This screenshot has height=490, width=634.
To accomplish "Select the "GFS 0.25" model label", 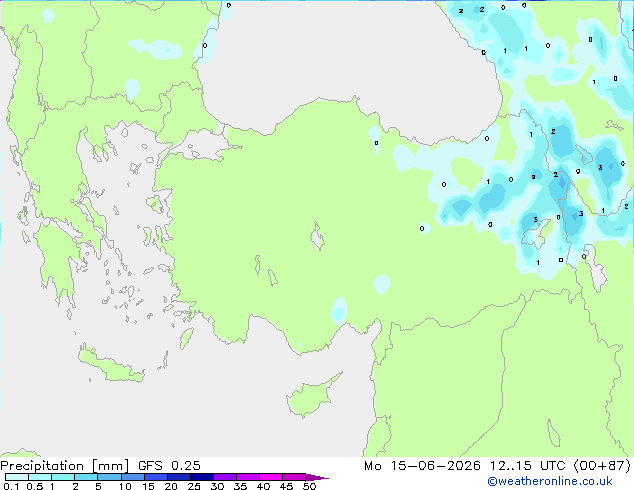I will click(169, 466).
